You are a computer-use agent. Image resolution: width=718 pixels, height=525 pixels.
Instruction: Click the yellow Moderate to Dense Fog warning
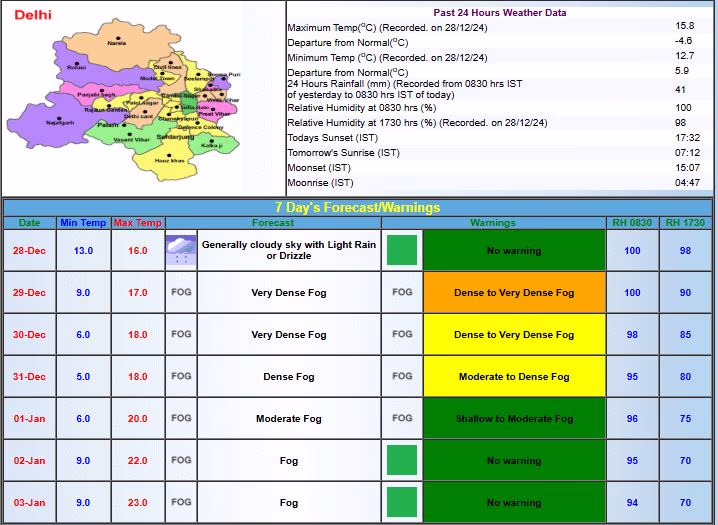[x=514, y=377]
